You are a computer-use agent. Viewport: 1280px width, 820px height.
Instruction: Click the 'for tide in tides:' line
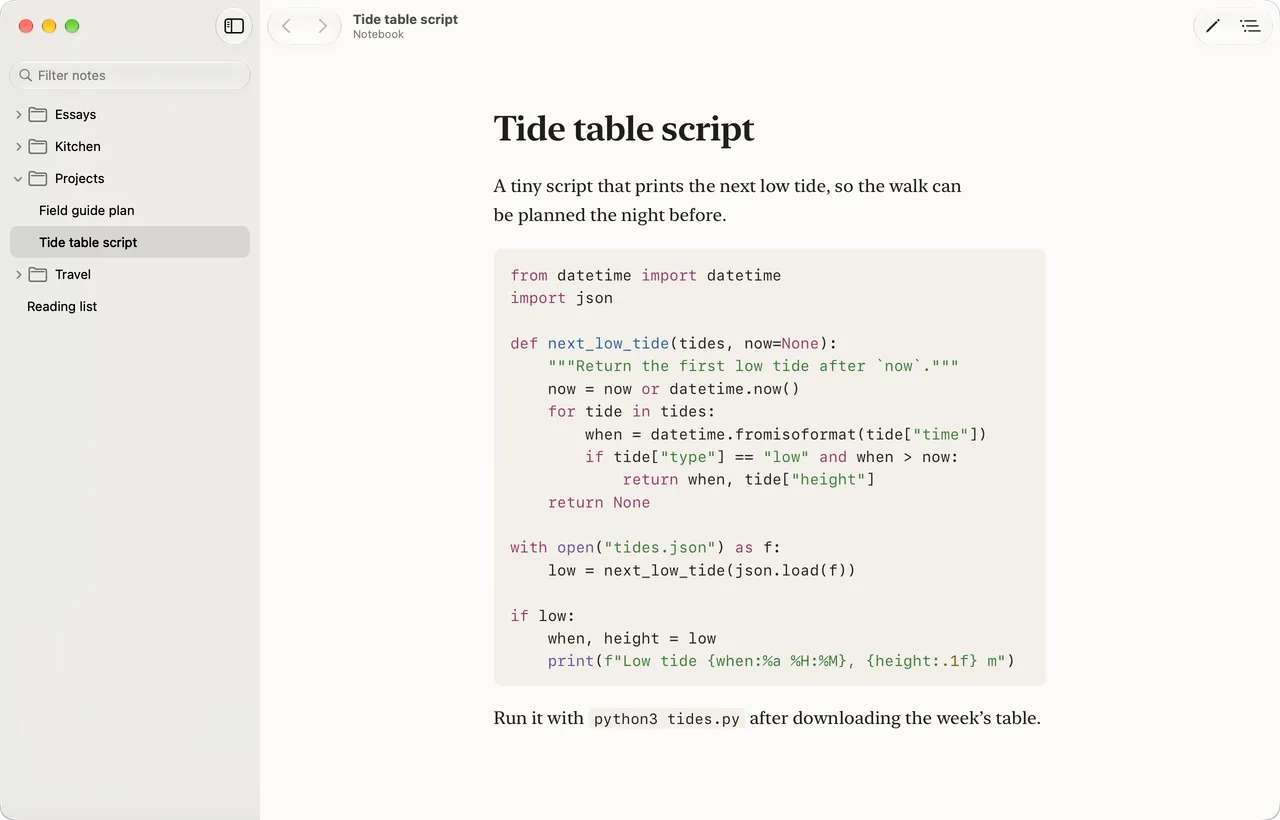click(x=632, y=411)
